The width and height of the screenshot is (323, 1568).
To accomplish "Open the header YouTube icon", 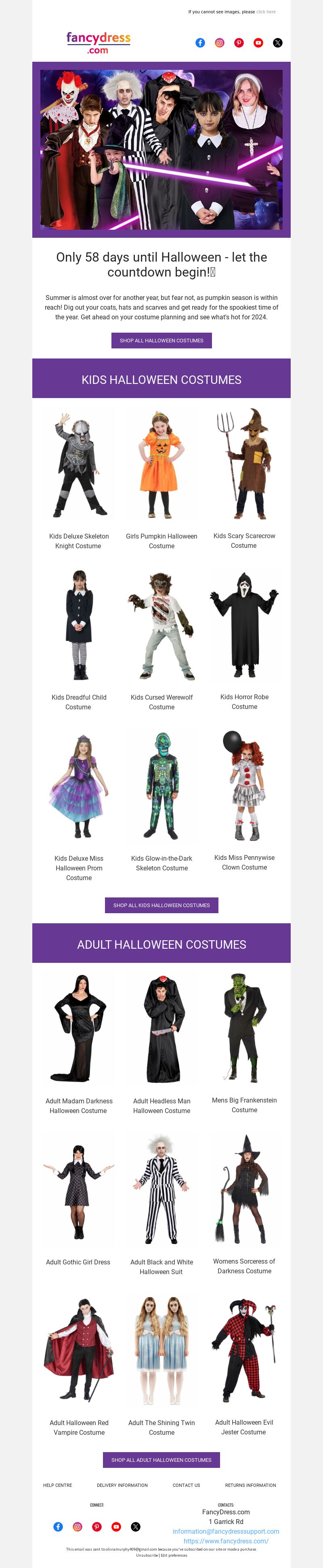I will 258,43.
